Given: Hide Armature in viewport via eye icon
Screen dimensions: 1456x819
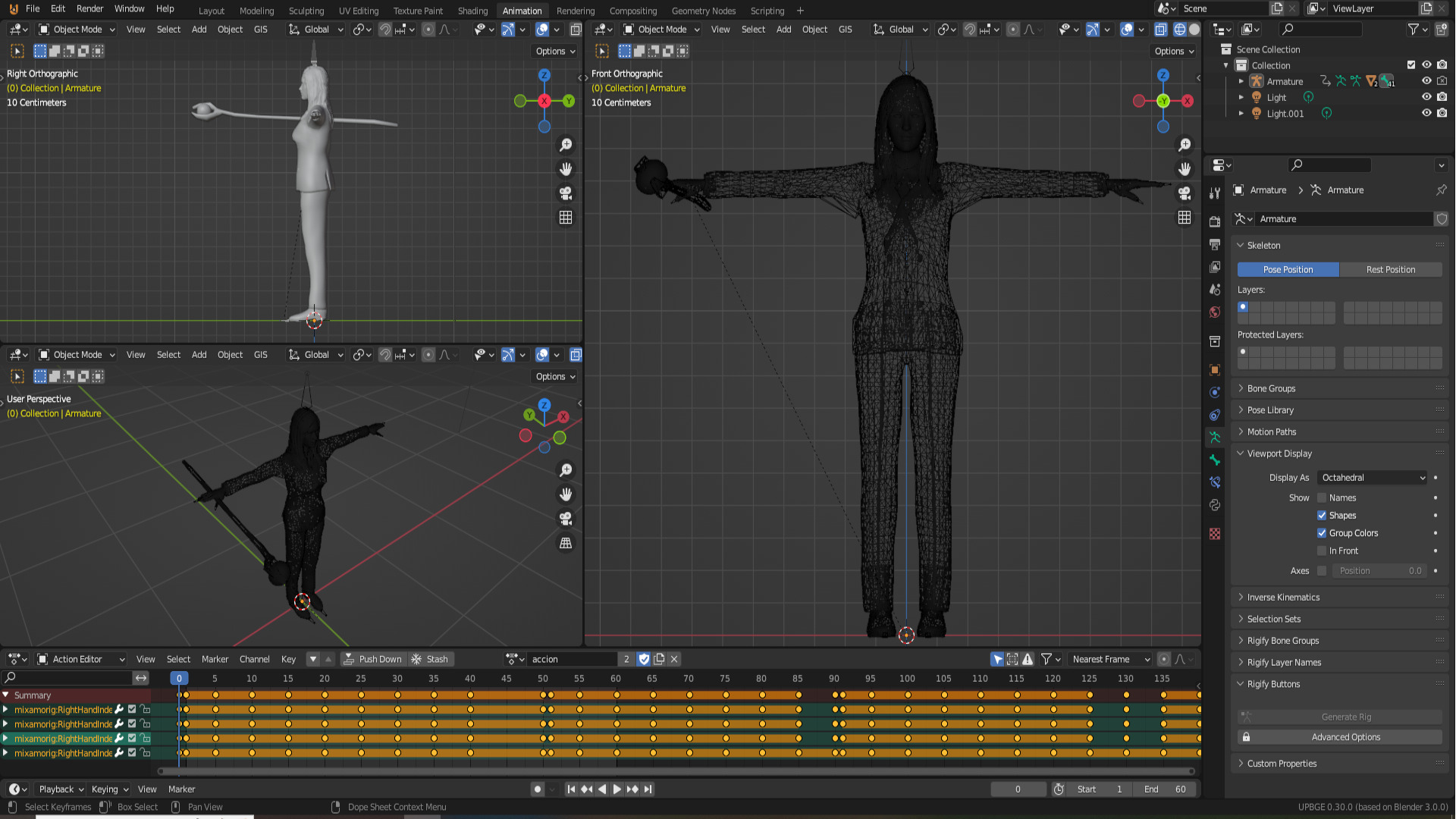Looking at the screenshot, I should click(x=1426, y=81).
